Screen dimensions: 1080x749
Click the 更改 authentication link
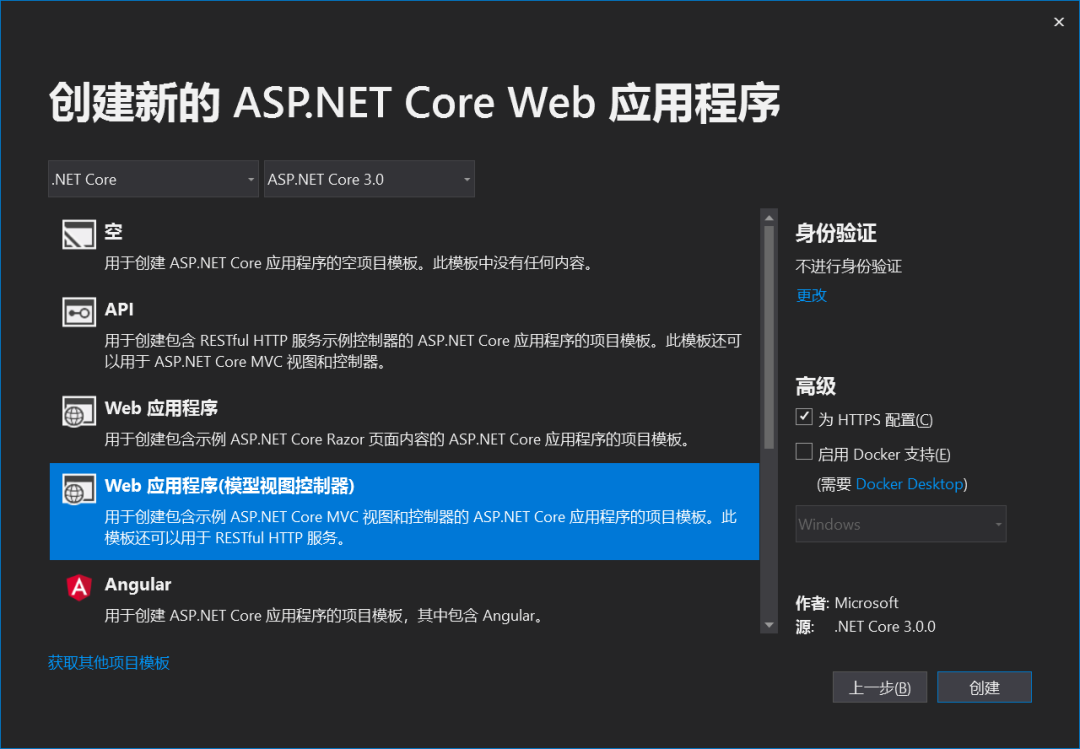(811, 296)
